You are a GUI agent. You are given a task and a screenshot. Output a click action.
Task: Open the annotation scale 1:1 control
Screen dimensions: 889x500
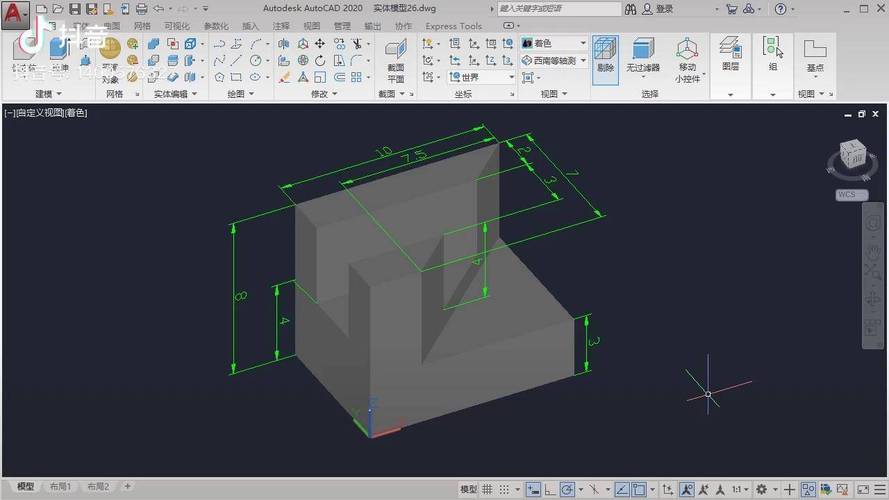(739, 489)
